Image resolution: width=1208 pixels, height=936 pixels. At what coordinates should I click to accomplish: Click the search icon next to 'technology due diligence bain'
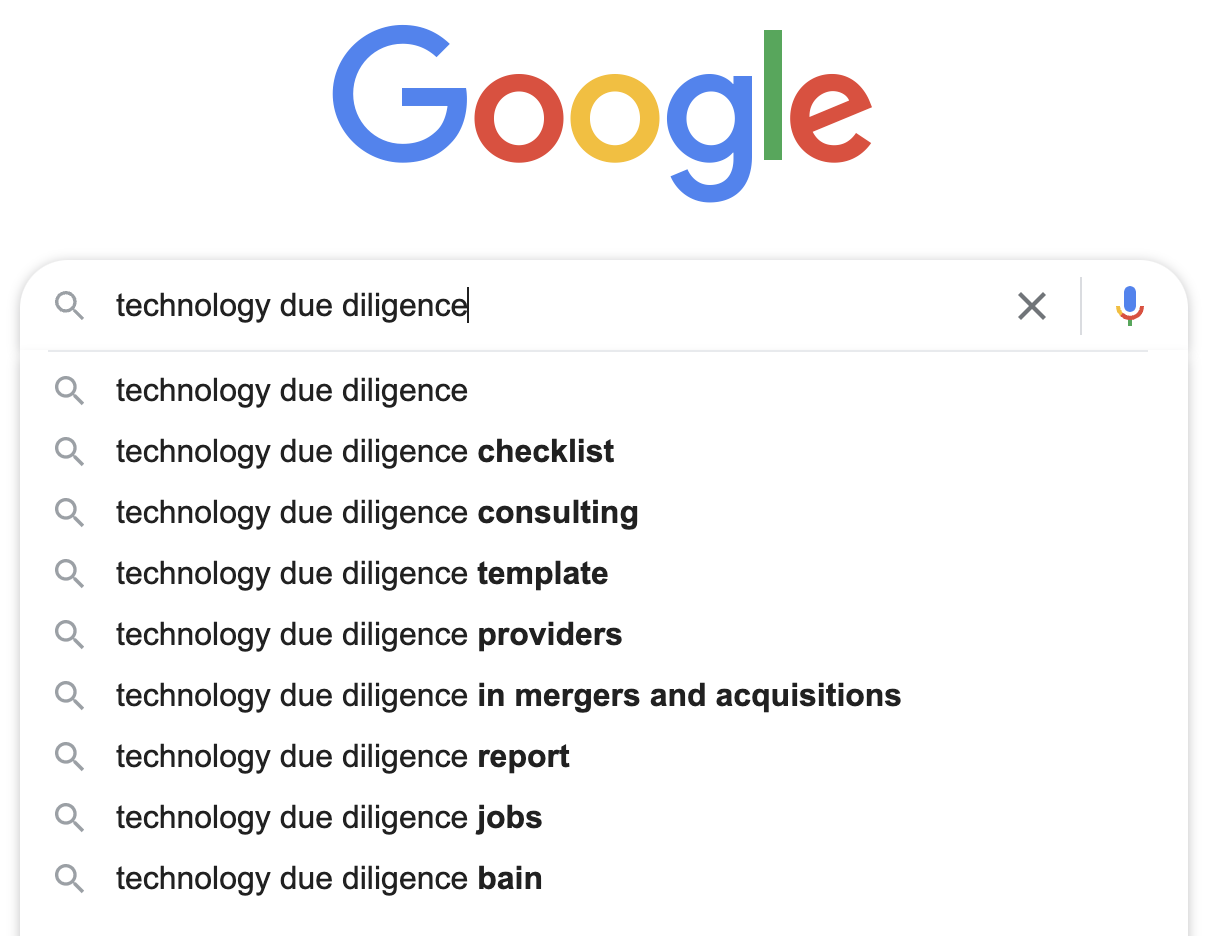[70, 878]
